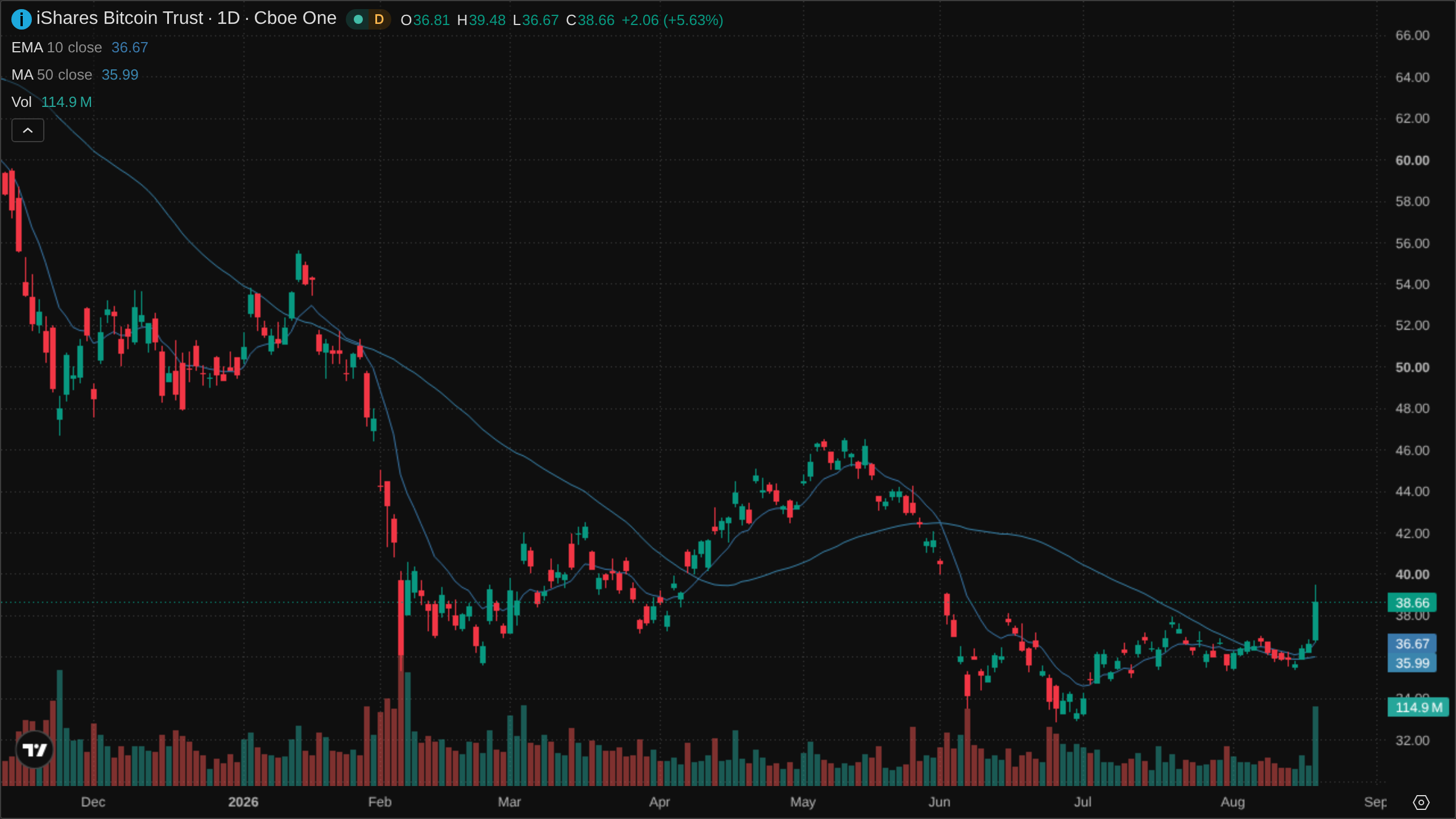Click the Dec time axis label

[93, 802]
